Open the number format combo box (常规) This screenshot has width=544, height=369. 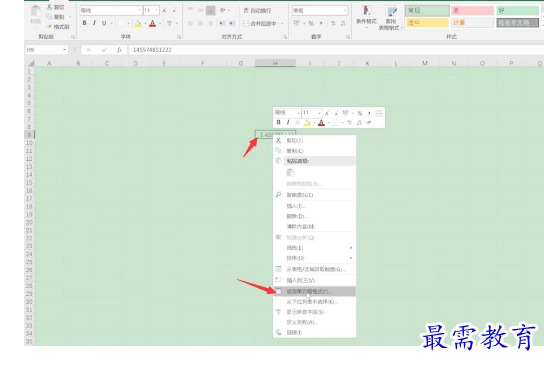tap(320, 10)
